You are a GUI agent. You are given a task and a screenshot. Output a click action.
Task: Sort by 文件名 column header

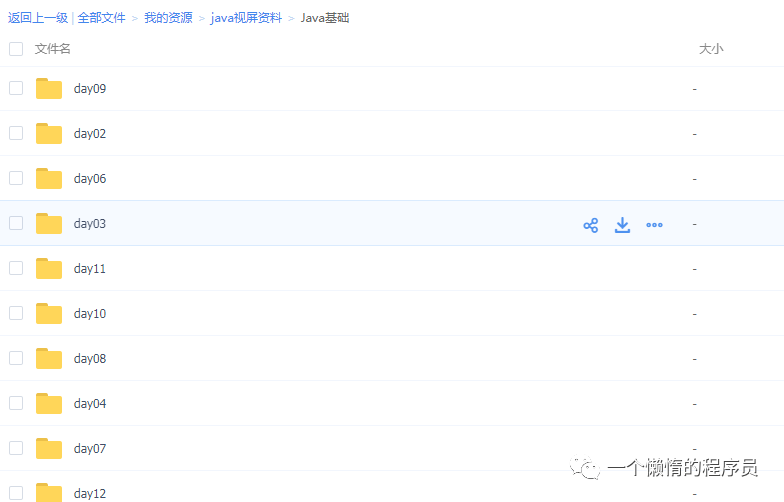[x=52, y=49]
